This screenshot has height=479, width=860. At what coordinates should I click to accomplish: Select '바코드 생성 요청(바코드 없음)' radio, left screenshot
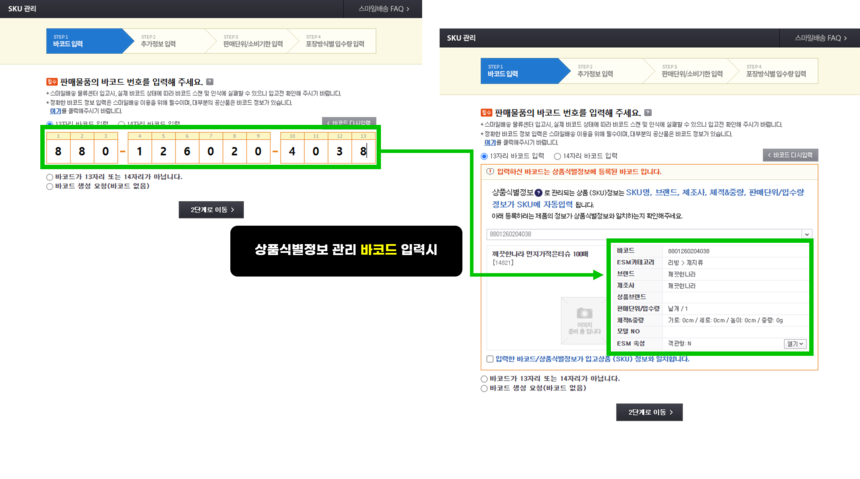[50, 187]
